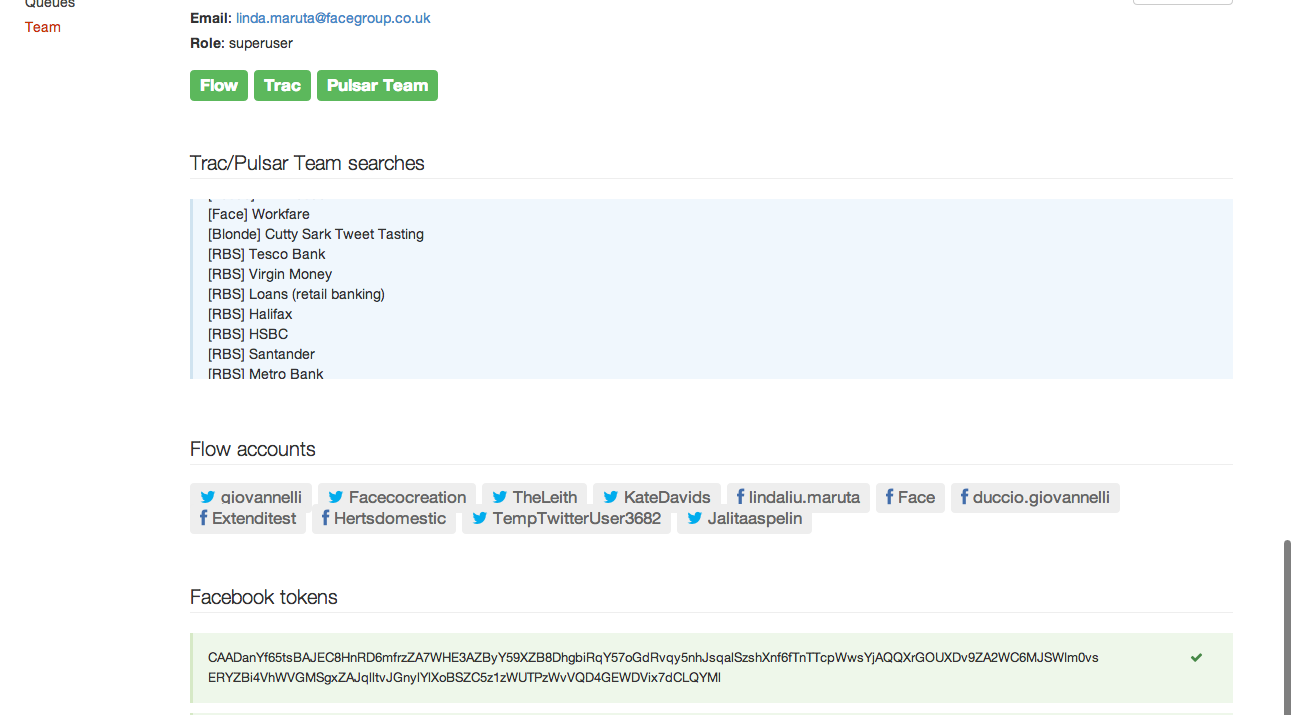Open Queues in the left sidebar
This screenshot has height=715, width=1293.
point(50,4)
